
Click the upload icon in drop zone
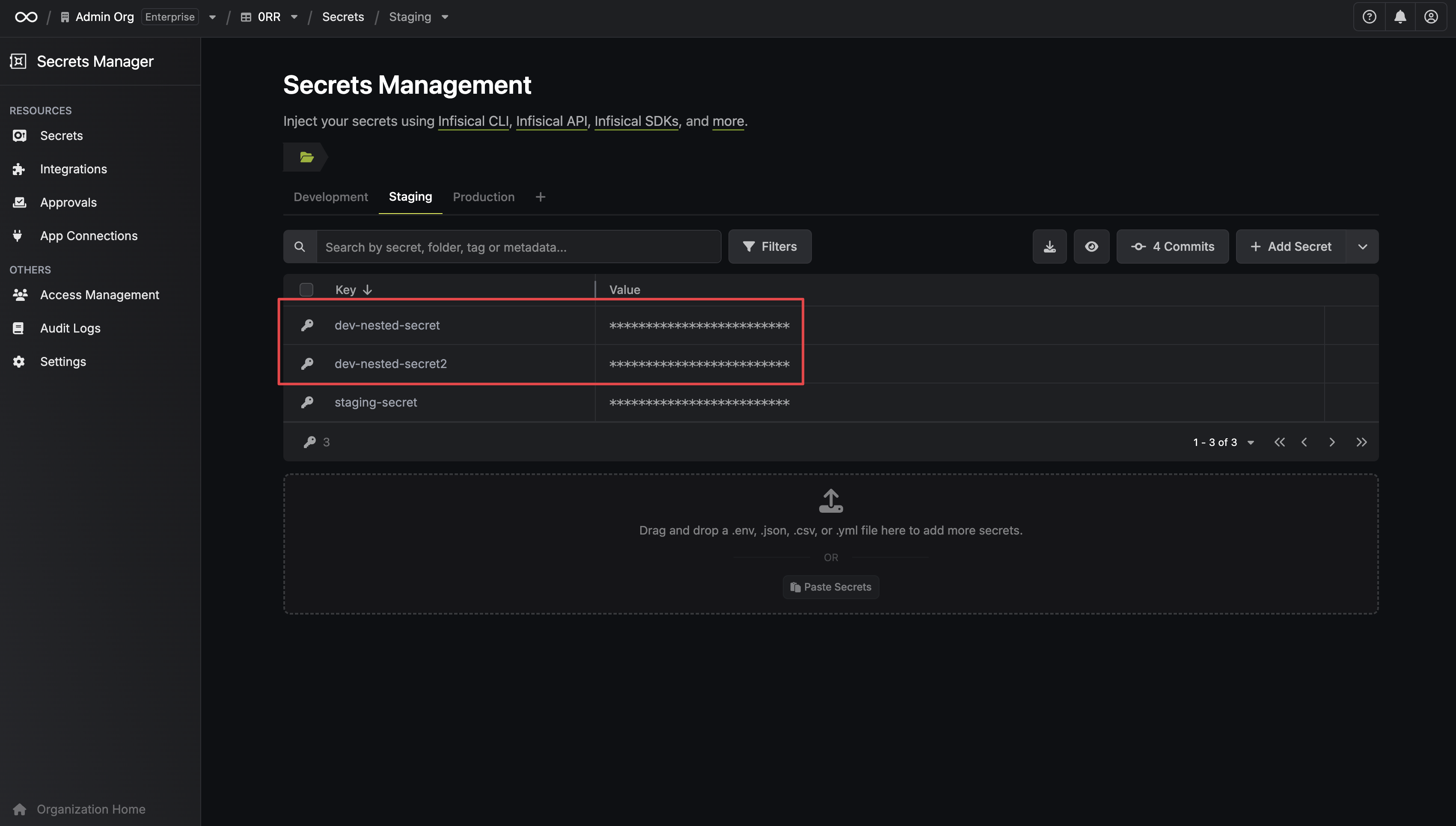pos(831,501)
